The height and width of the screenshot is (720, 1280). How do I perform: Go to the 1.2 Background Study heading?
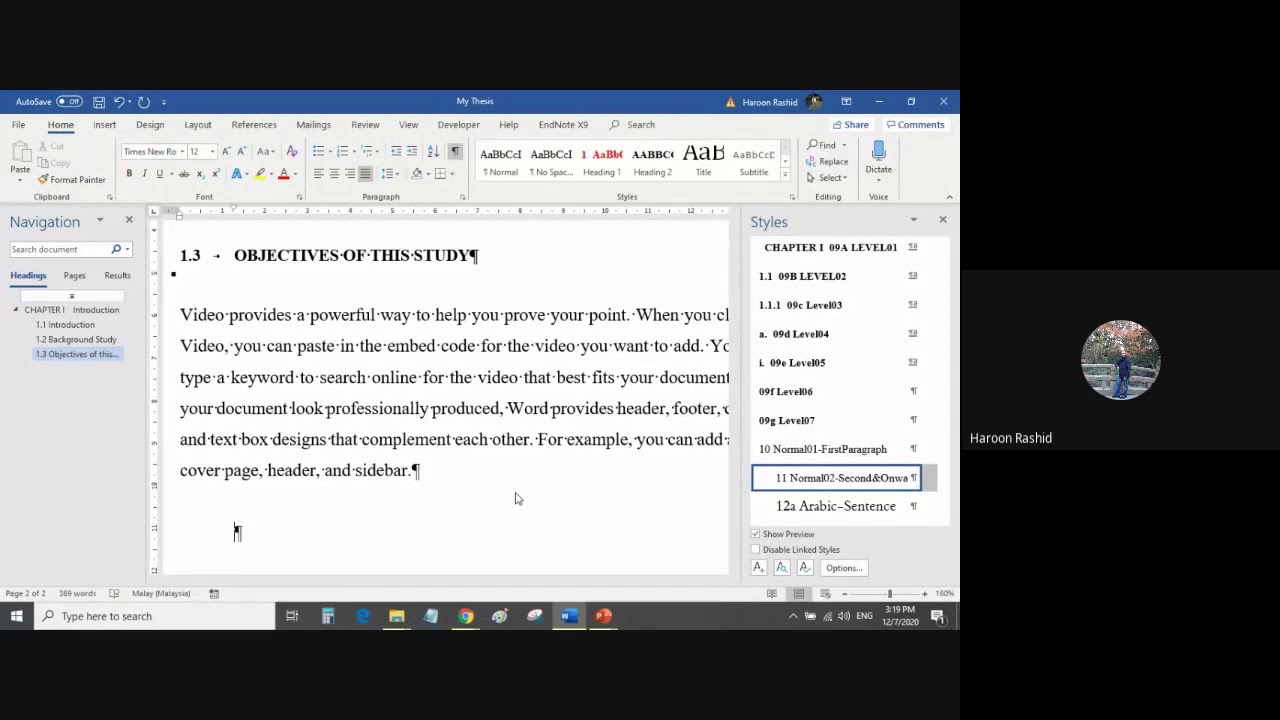(x=76, y=339)
